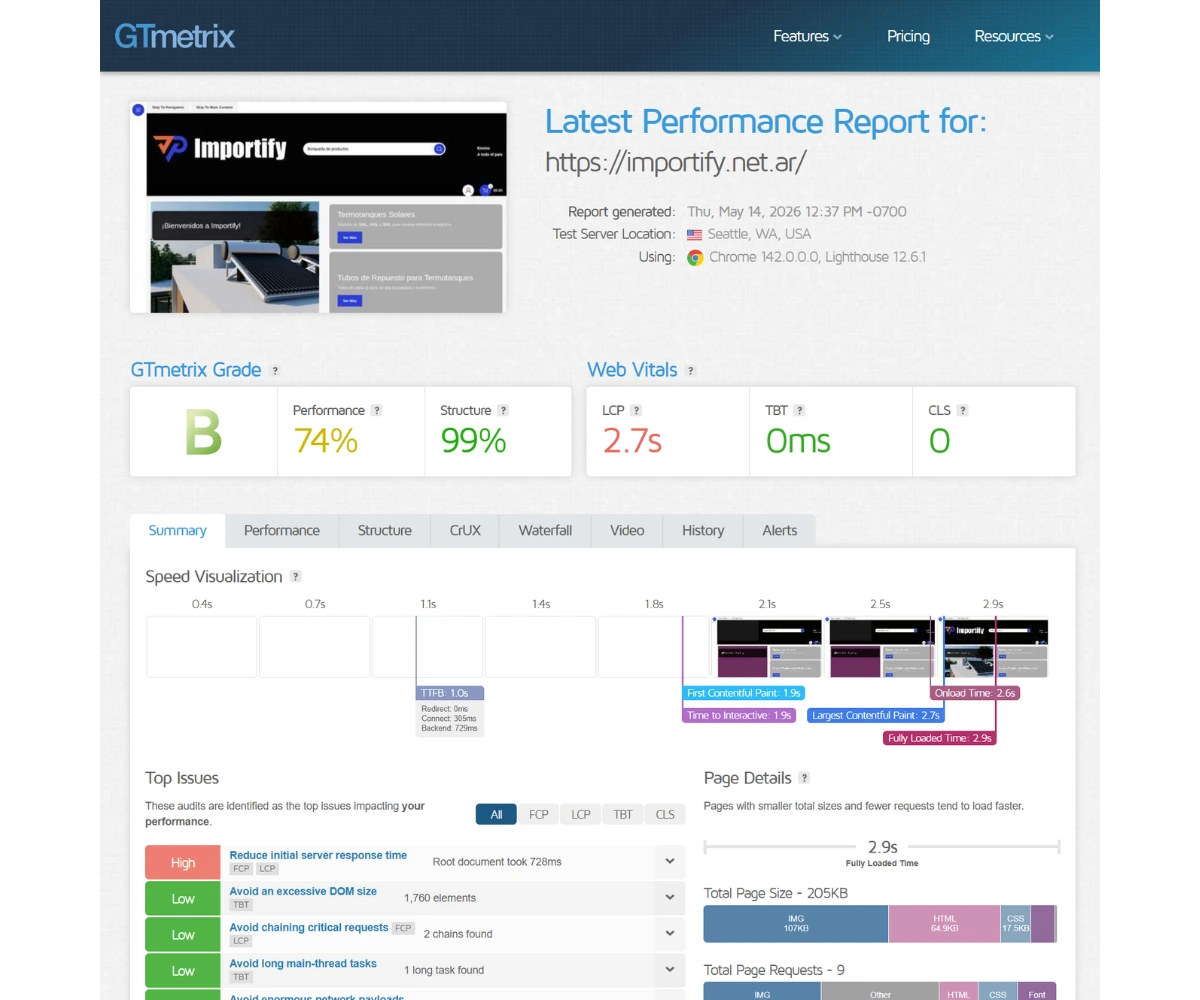This screenshot has width=1200, height=1000.
Task: Click the High priority badge
Action: tap(183, 862)
